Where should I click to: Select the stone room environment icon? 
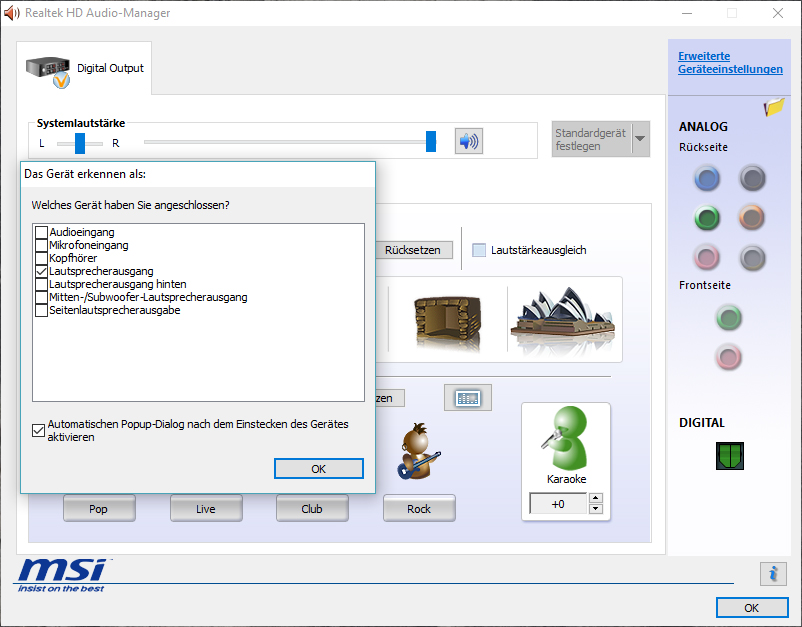click(448, 322)
